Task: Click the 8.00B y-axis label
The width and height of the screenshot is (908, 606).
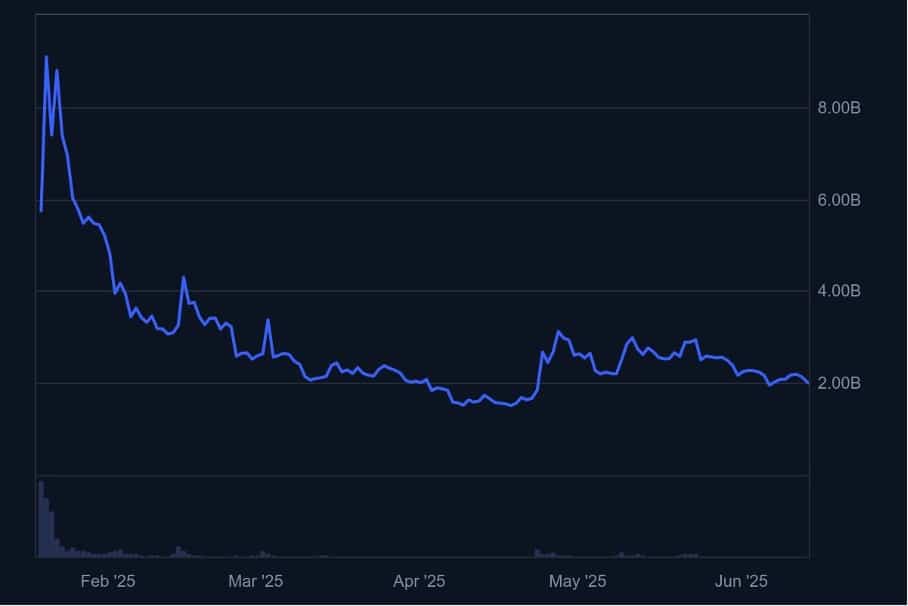Action: tap(839, 108)
